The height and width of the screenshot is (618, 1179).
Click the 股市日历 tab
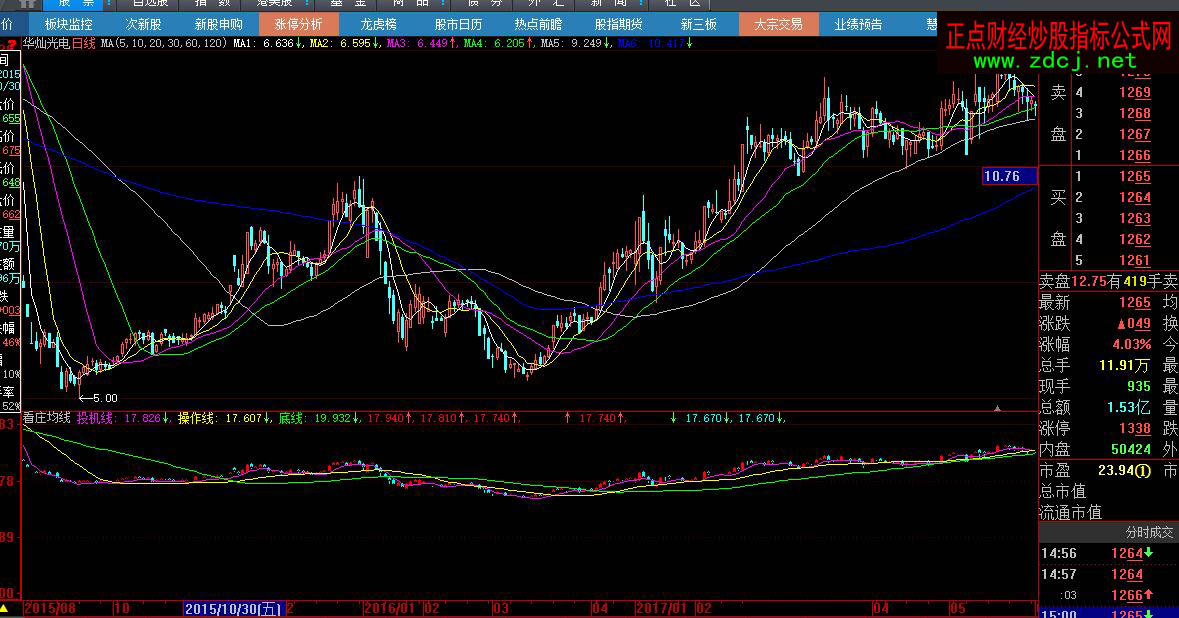(x=458, y=24)
